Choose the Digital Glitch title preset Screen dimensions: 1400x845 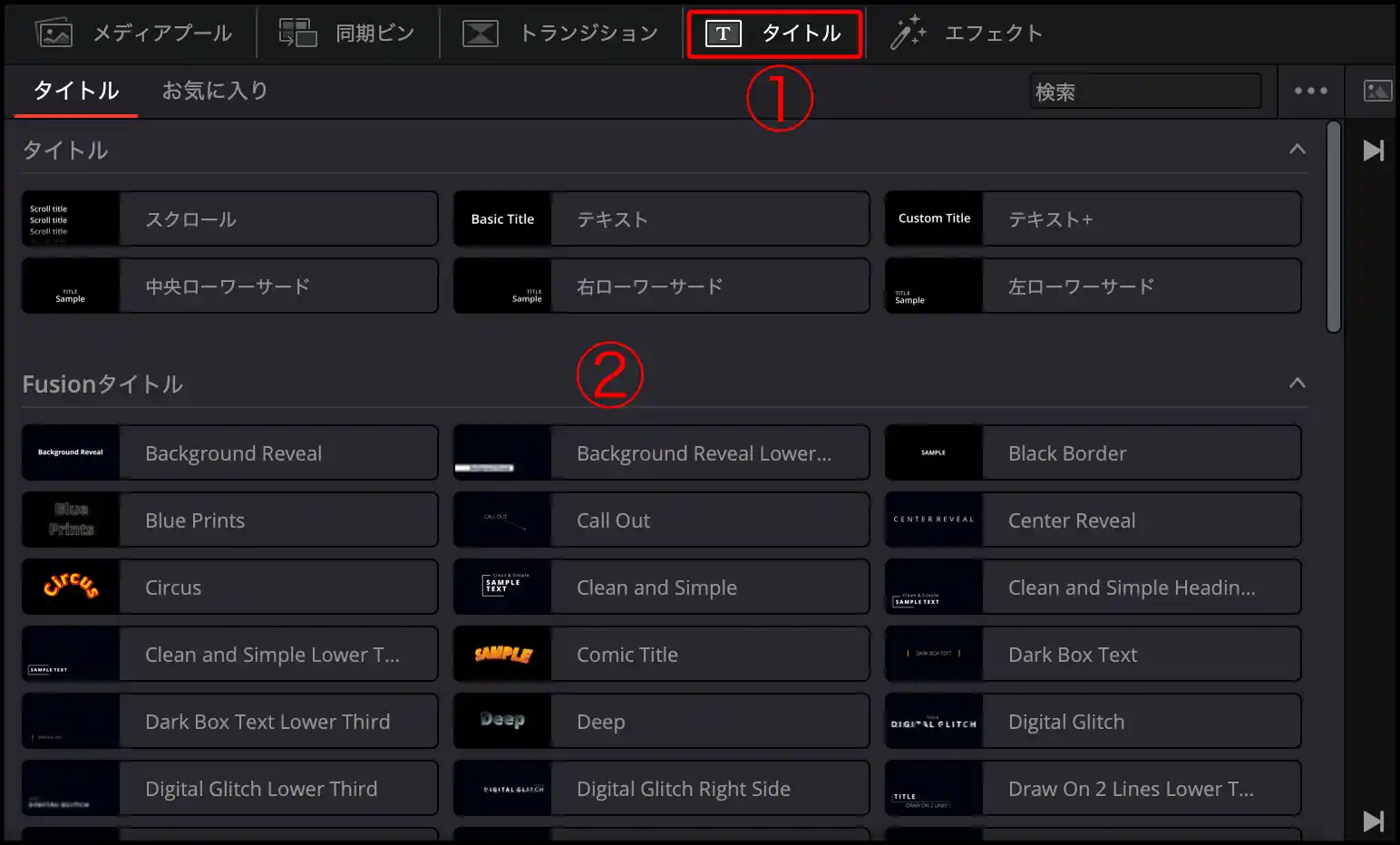(1093, 721)
